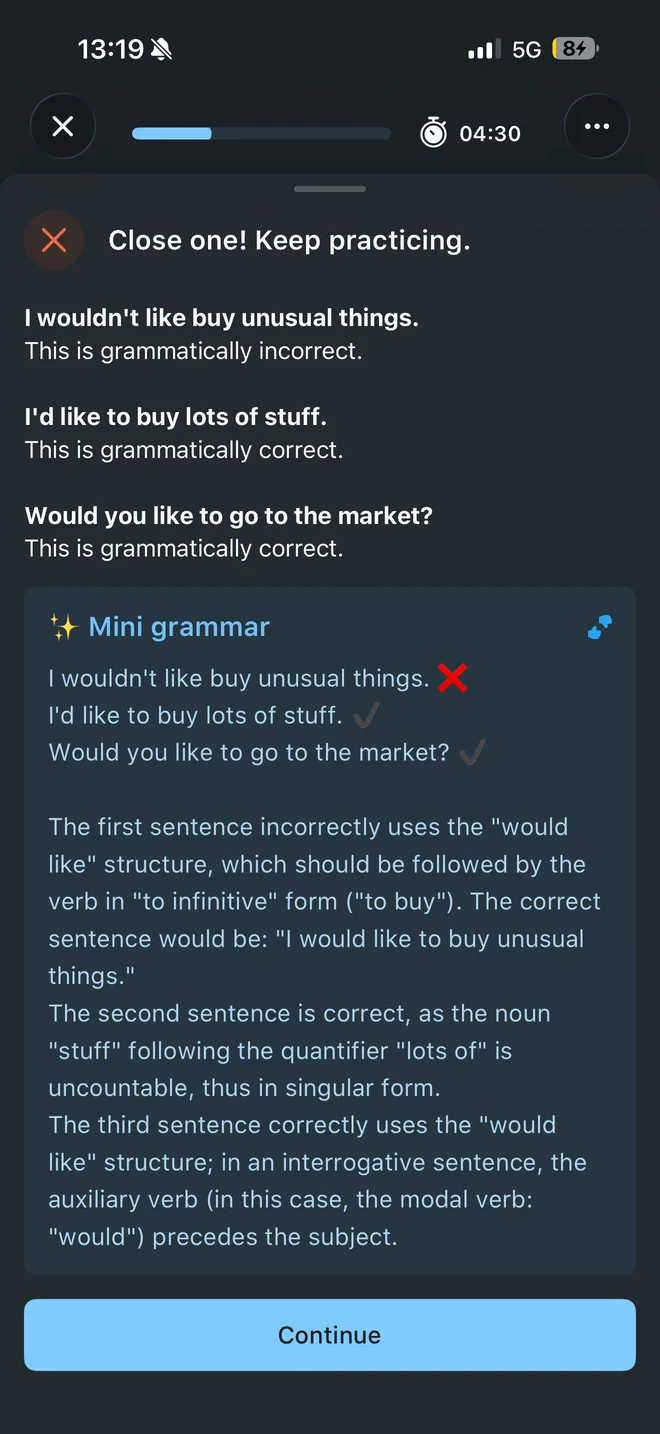Click the orange incorrect-answer X icon
This screenshot has height=1434, width=660.
pos(54,240)
